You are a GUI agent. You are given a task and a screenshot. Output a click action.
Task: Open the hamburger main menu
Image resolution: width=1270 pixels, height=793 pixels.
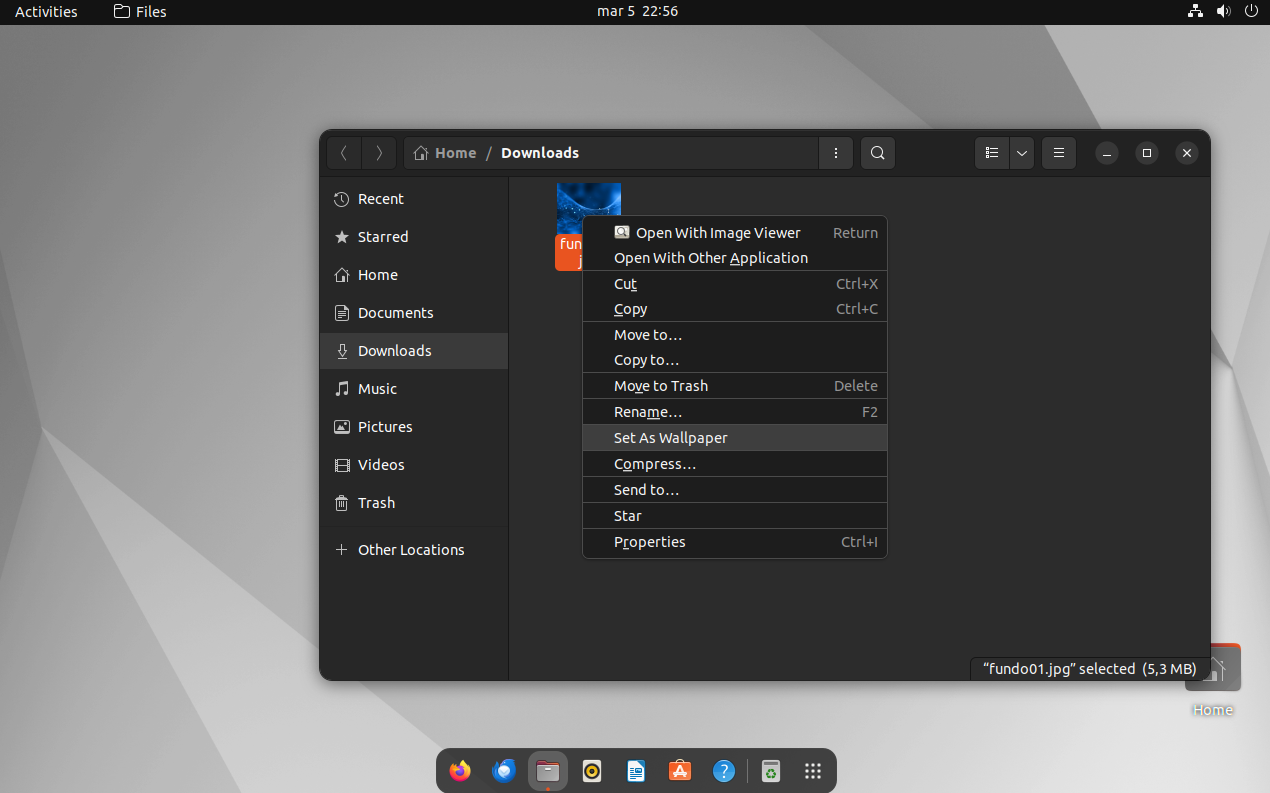pyautogui.click(x=1058, y=153)
